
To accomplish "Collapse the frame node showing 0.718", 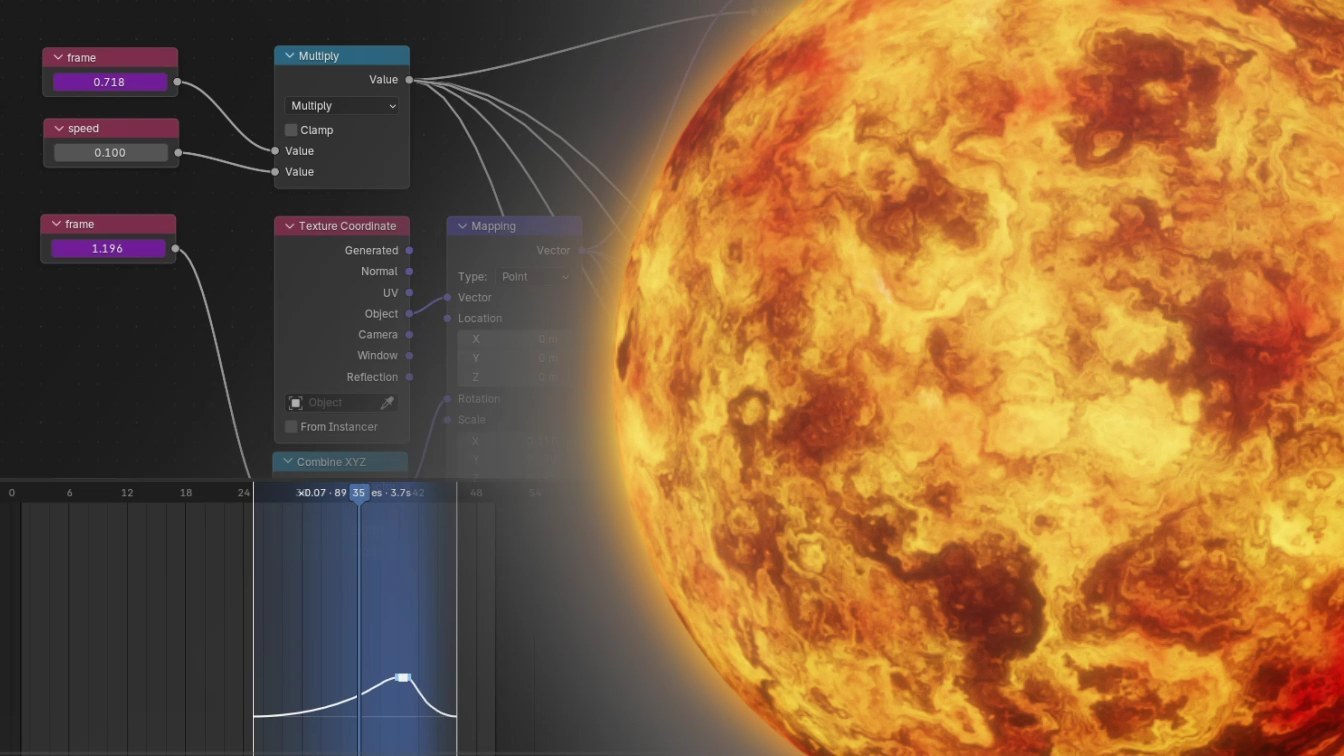I will tap(58, 58).
